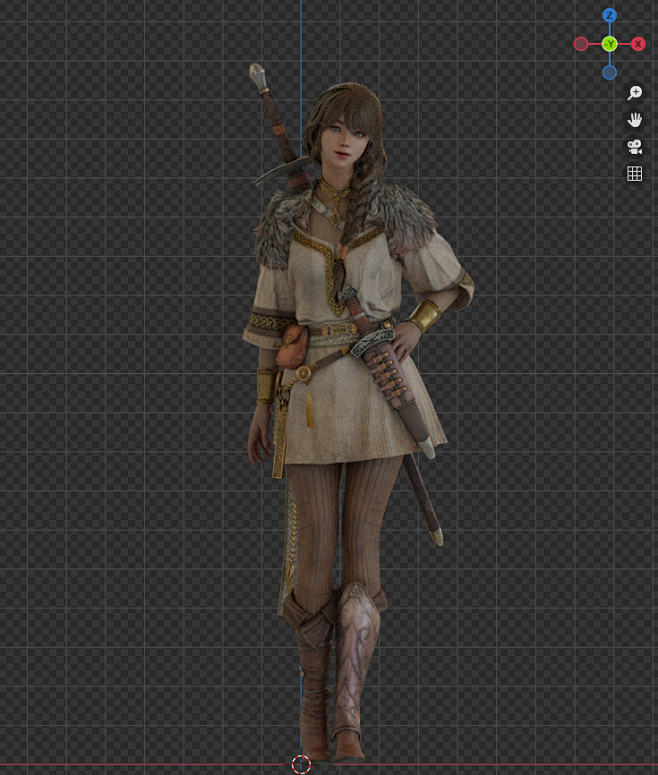Image resolution: width=658 pixels, height=775 pixels.
Task: Click the long scabbard tip near her thigh
Action: pyautogui.click(x=438, y=537)
